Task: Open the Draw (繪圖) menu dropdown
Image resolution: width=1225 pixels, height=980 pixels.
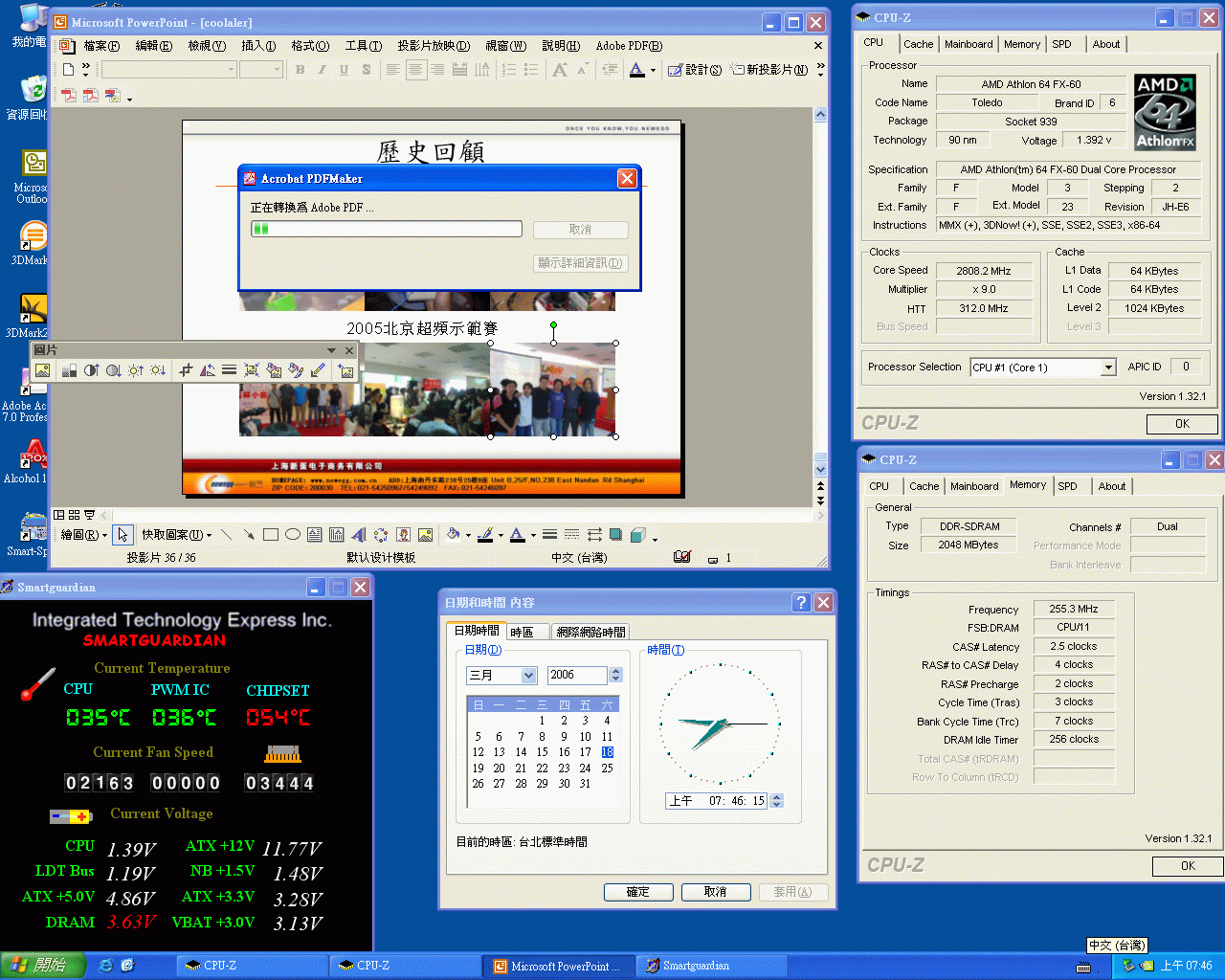Action: [x=84, y=535]
